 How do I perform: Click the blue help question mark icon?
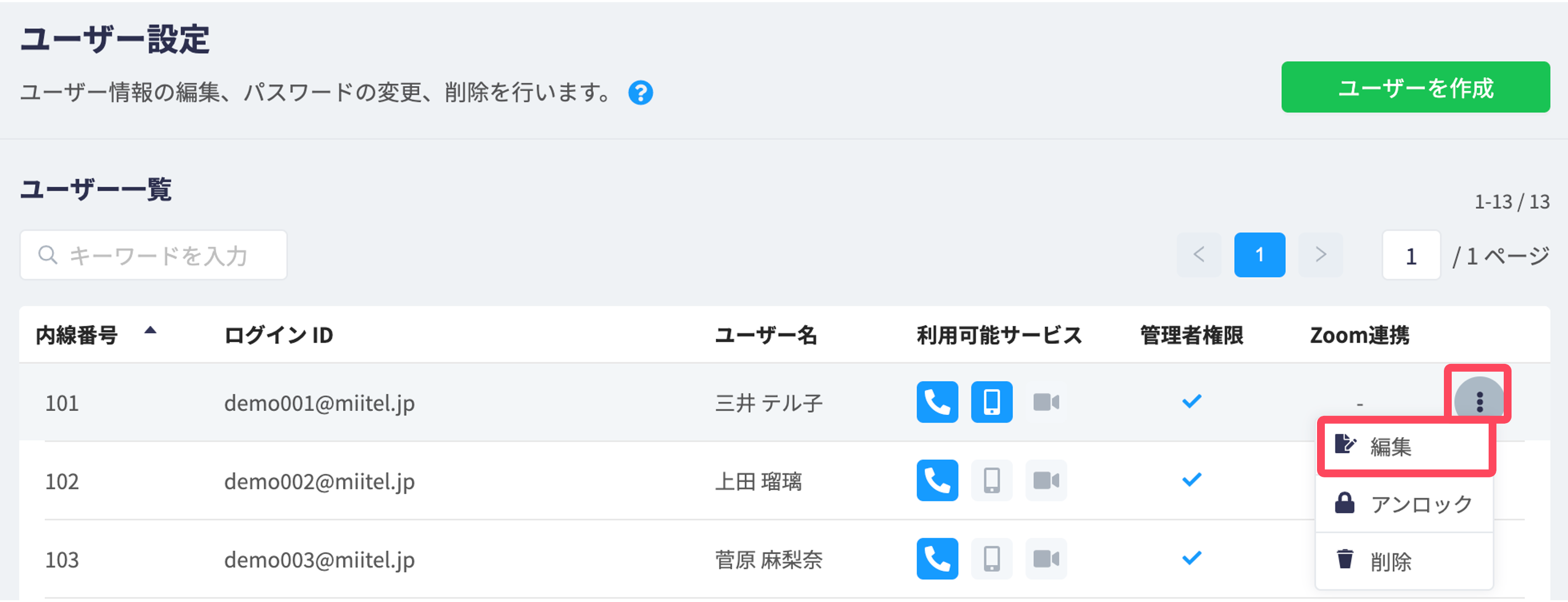tap(641, 93)
